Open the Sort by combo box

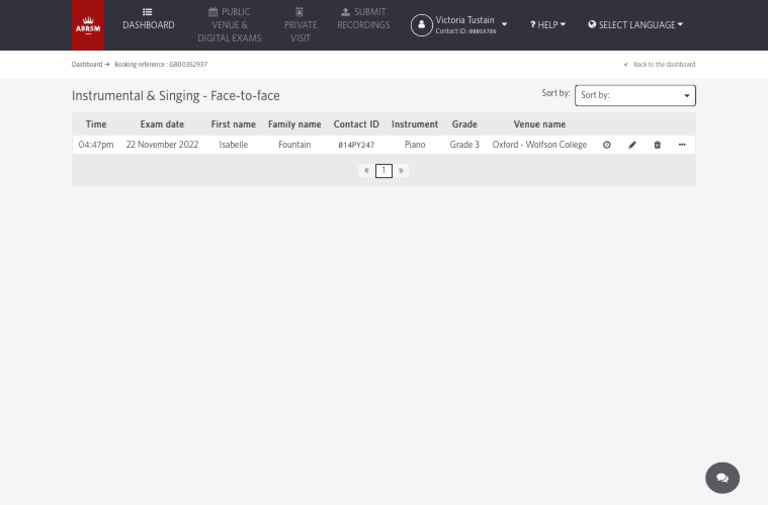click(635, 95)
